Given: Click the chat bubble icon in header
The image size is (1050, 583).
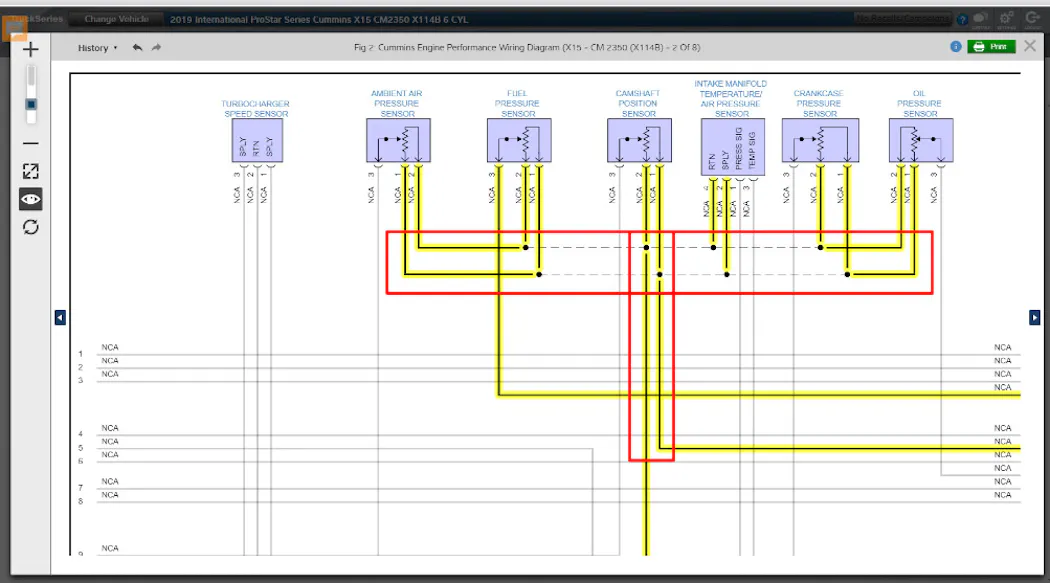Looking at the screenshot, I should [x=981, y=19].
